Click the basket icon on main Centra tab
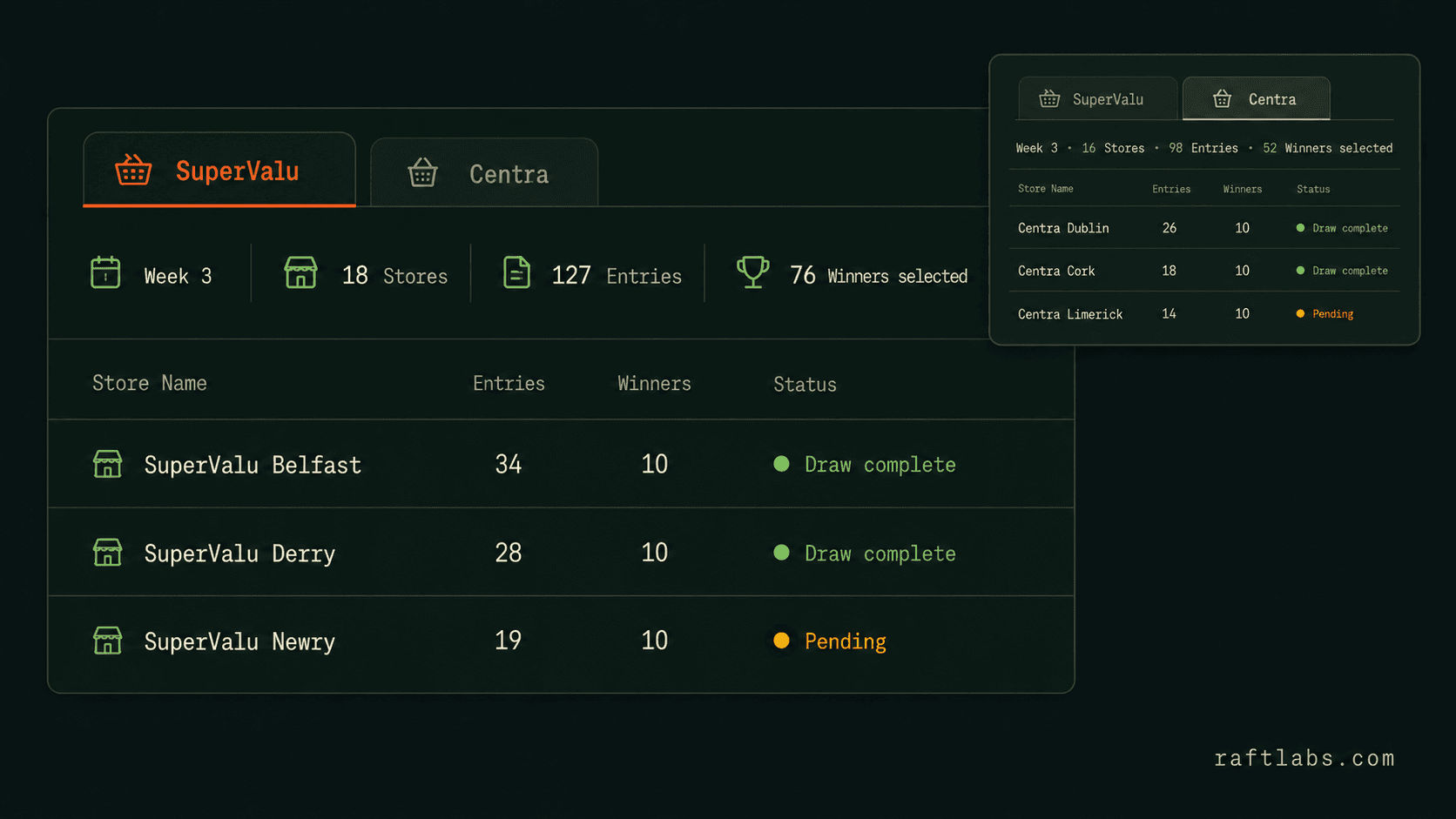The image size is (1456, 819). (422, 172)
